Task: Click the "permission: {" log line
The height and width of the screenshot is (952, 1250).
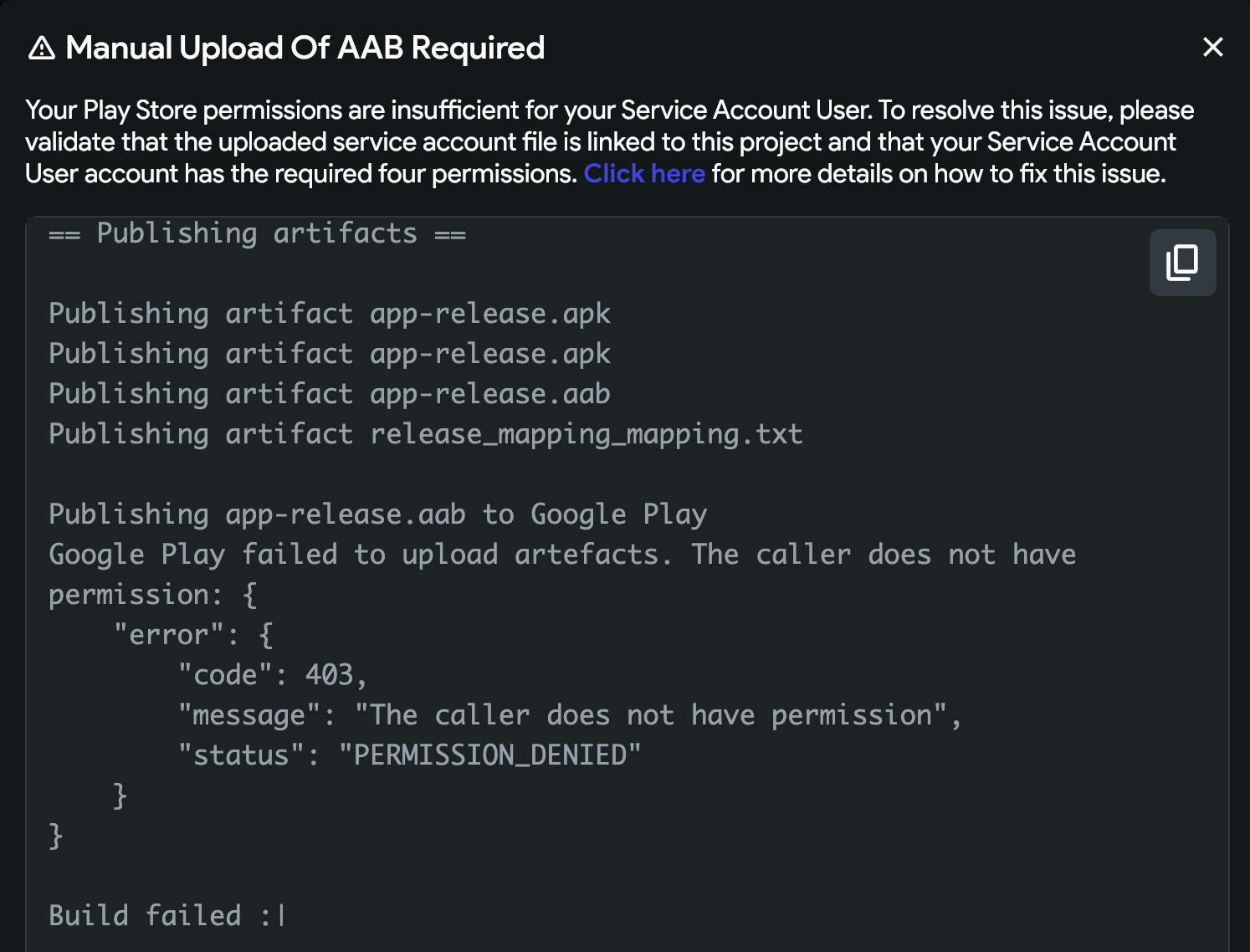Action: point(152,595)
